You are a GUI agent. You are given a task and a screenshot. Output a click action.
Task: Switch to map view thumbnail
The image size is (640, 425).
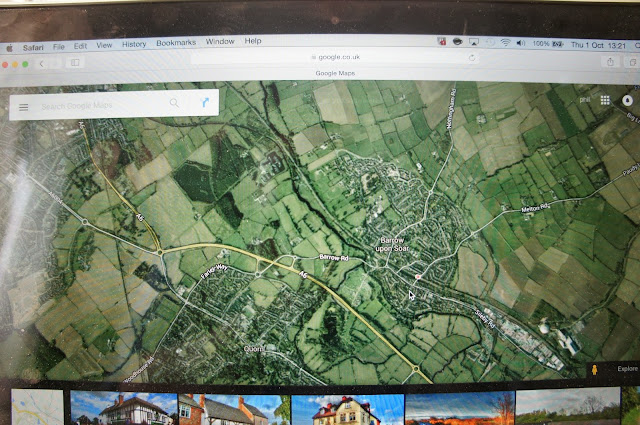pos(37,407)
